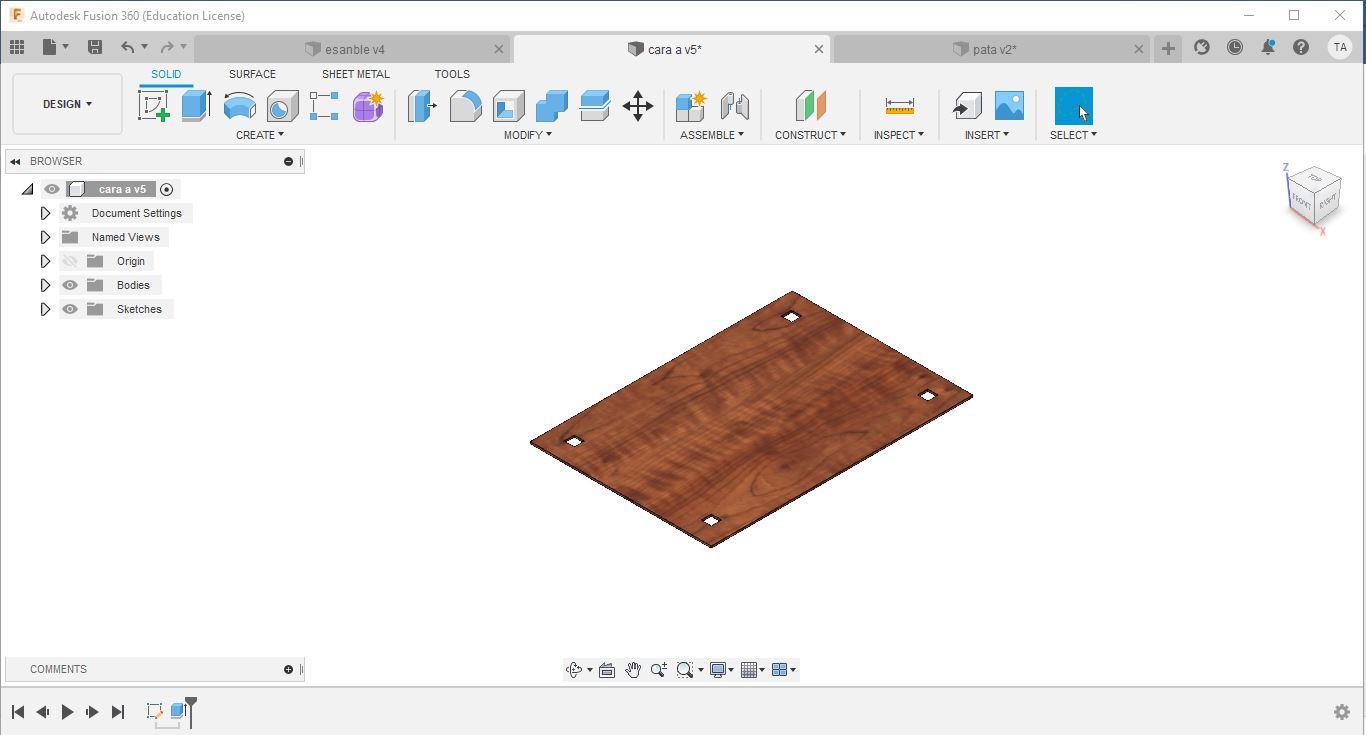Open the MODIFY dropdown menu
1366x735 pixels.
[527, 135]
